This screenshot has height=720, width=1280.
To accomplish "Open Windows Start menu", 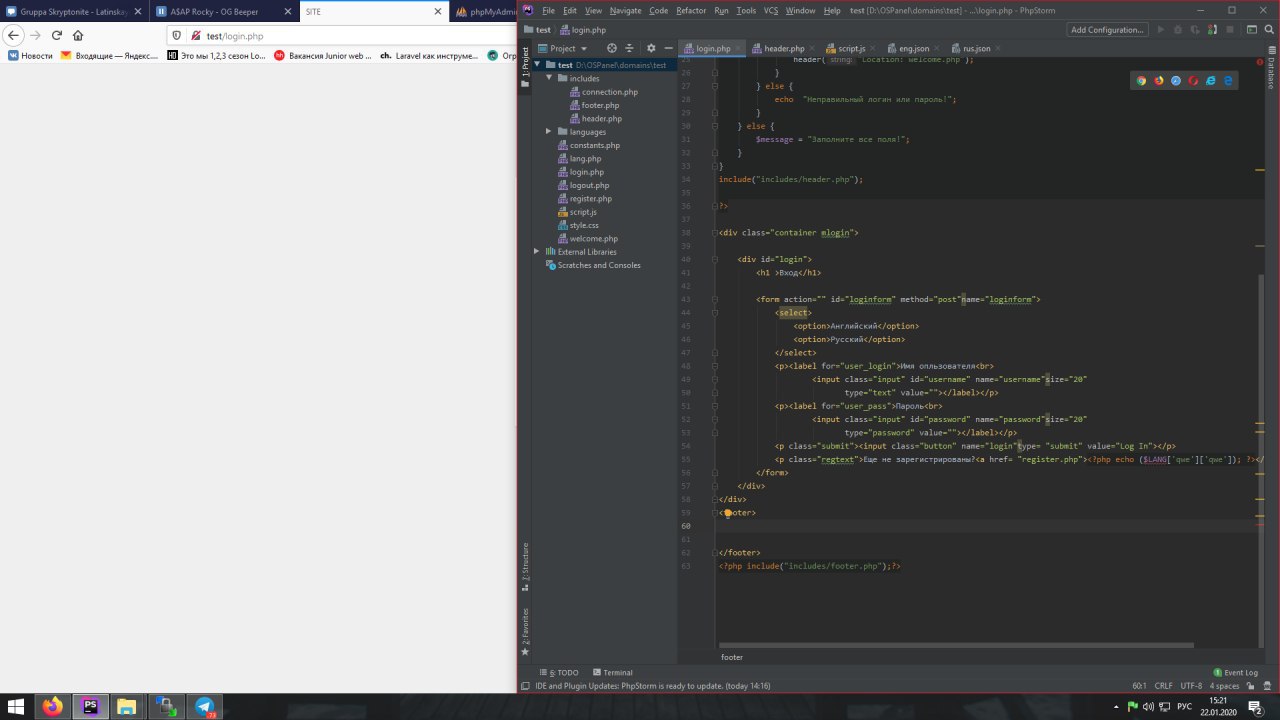I will (x=17, y=706).
